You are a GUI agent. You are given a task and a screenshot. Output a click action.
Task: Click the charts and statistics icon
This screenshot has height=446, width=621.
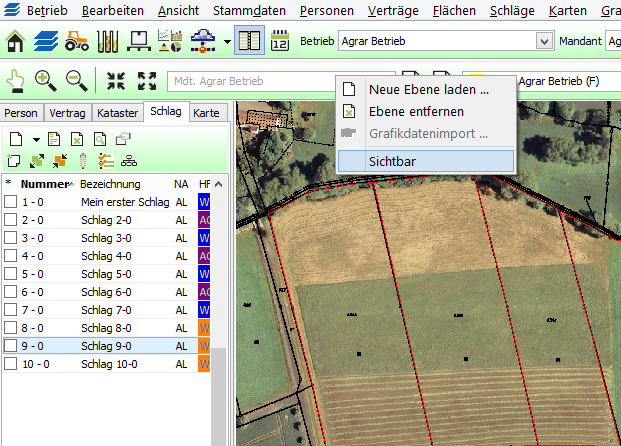170,41
